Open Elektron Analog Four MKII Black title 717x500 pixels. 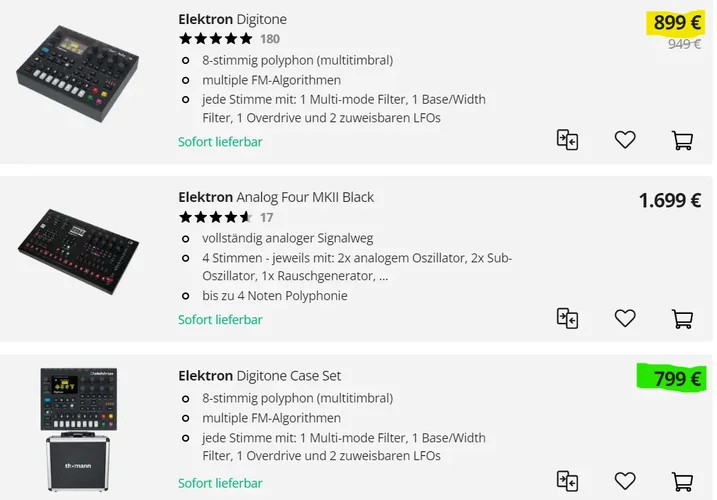pyautogui.click(x=276, y=197)
